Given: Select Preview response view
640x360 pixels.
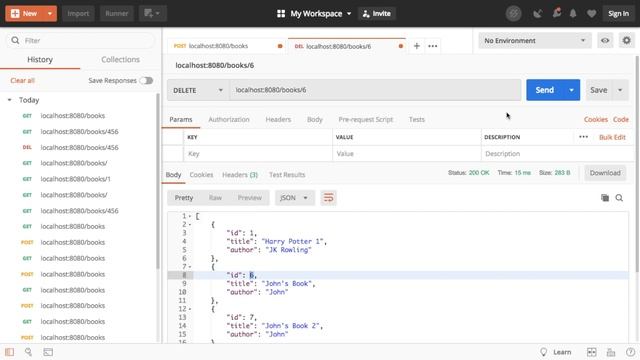Looking at the screenshot, I should [249, 198].
